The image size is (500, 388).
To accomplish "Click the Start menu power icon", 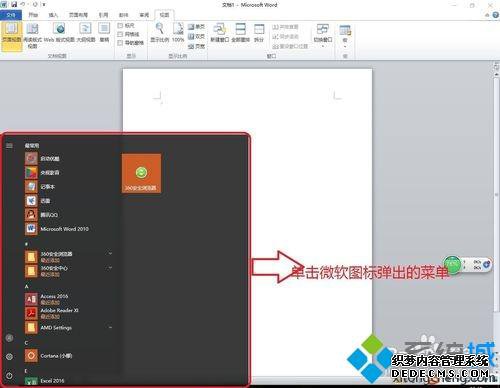I will pos(9,376).
